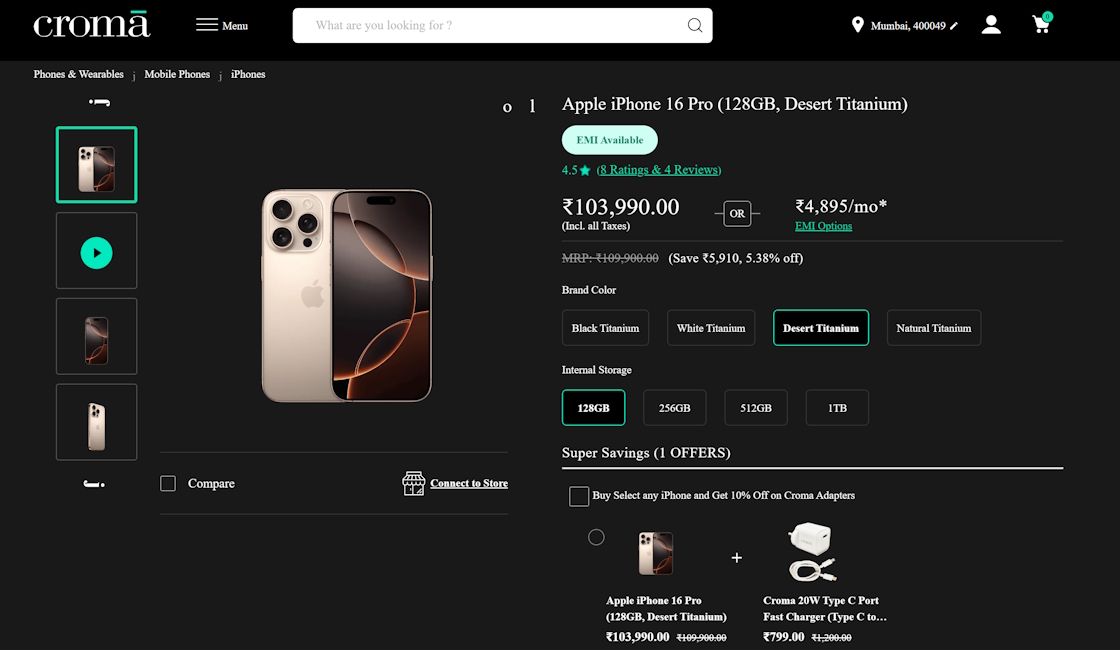
Task: Enable the Compare checkbox
Action: tap(167, 483)
